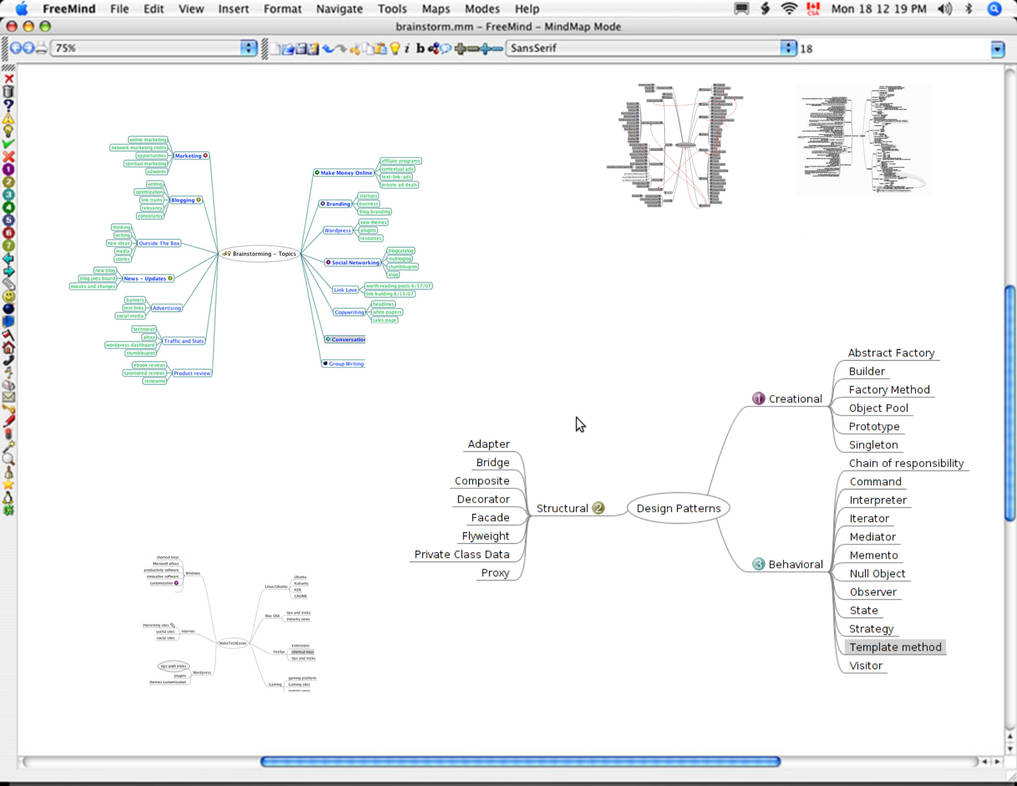Viewport: 1017px width, 786px height.
Task: Click the italic i toolbar button
Action: [407, 48]
